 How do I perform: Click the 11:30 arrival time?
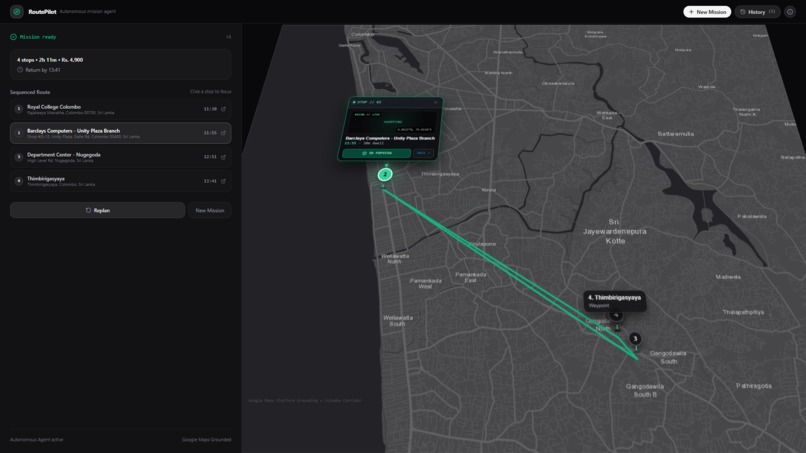(x=210, y=109)
